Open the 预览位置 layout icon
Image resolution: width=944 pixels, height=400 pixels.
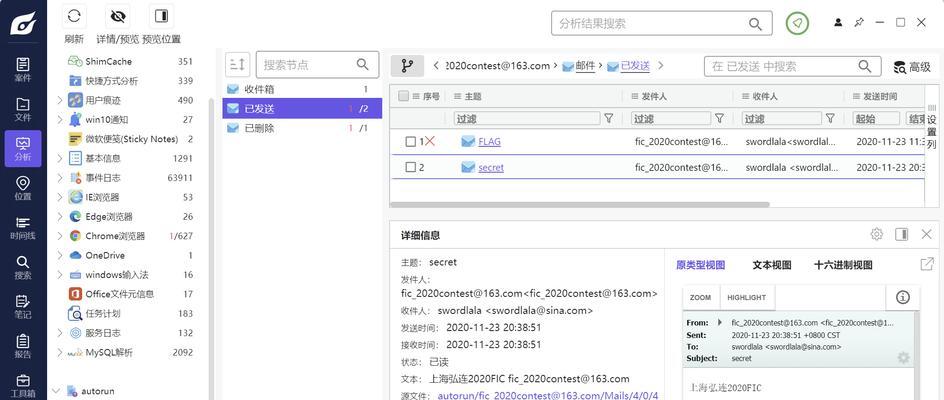[161, 17]
